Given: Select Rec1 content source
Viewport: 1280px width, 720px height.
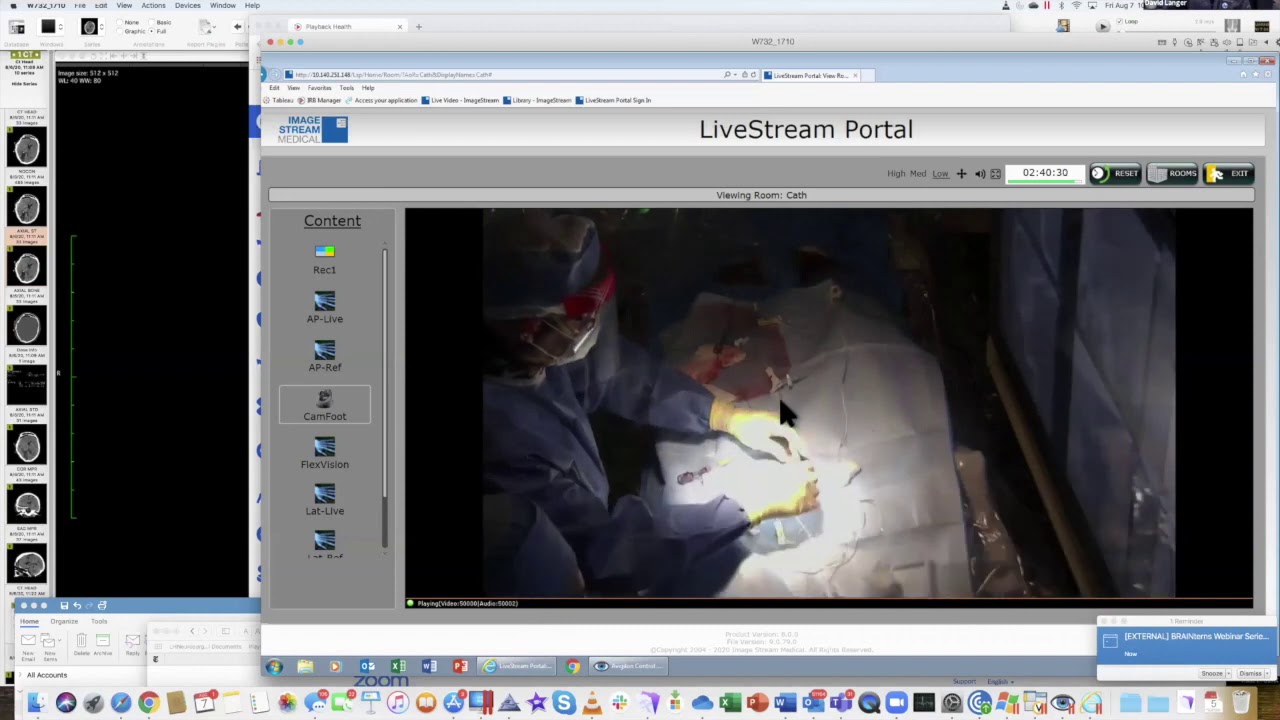Looking at the screenshot, I should (x=324, y=259).
